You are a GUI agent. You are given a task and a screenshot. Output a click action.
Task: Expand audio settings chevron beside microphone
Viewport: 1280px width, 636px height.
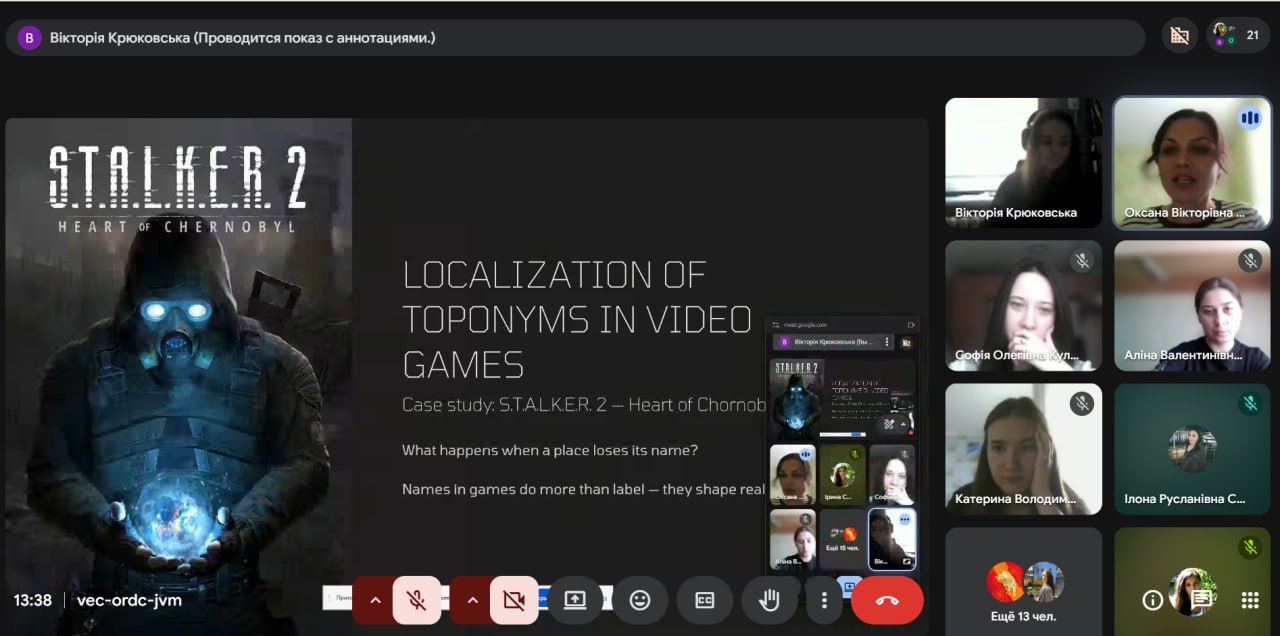click(375, 600)
